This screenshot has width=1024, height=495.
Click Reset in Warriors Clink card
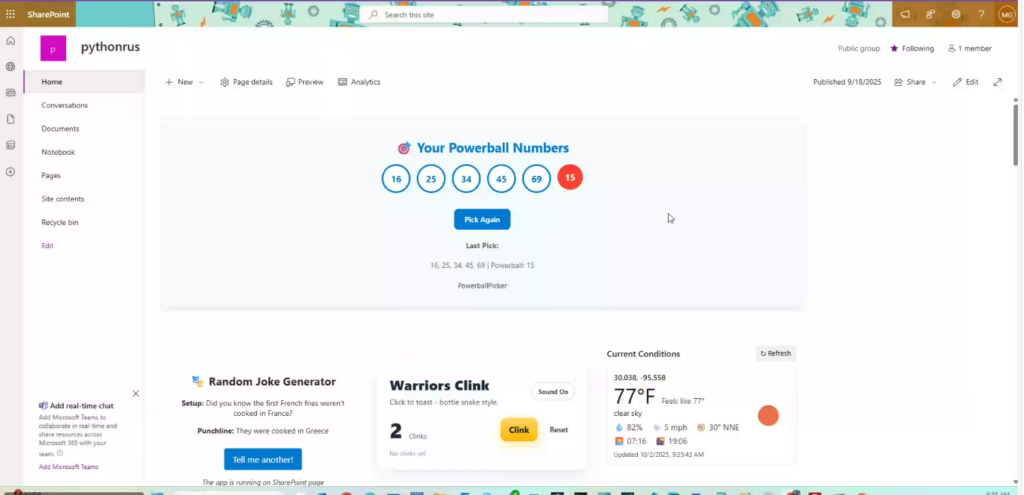(558, 430)
